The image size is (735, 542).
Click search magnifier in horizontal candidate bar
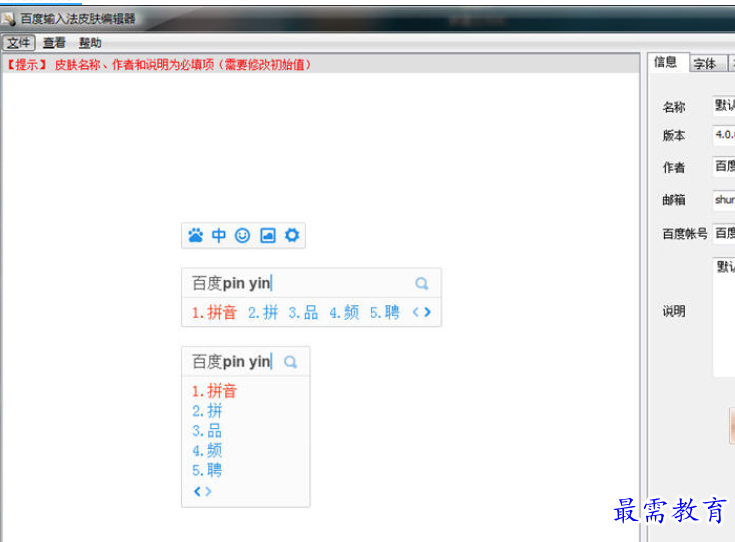pyautogui.click(x=422, y=283)
